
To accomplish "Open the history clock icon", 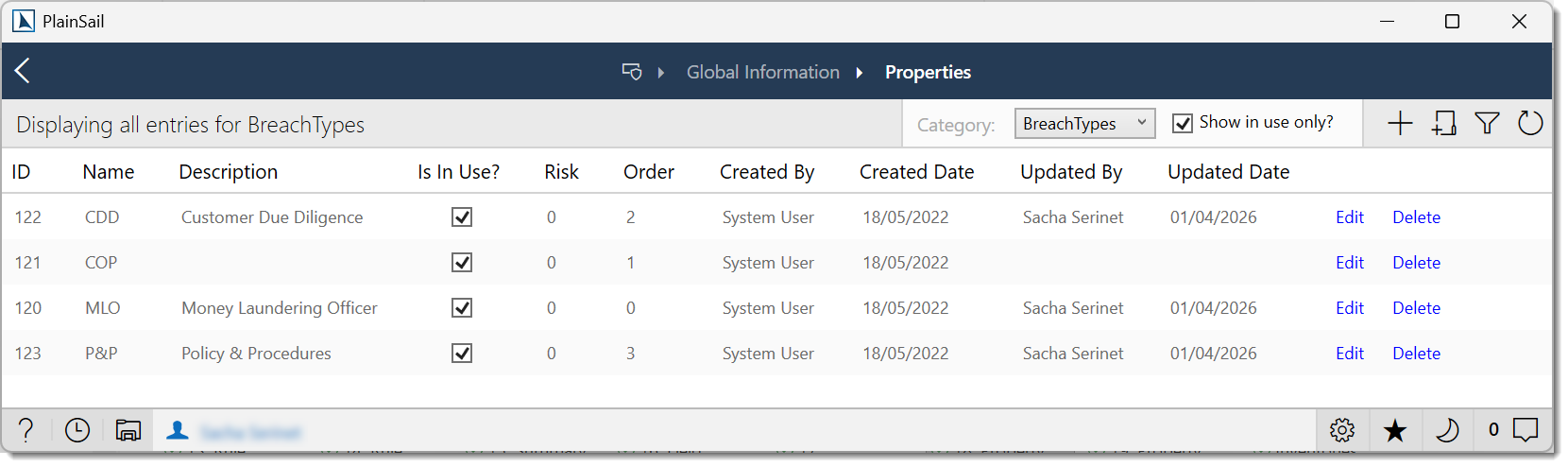I will coord(77,431).
